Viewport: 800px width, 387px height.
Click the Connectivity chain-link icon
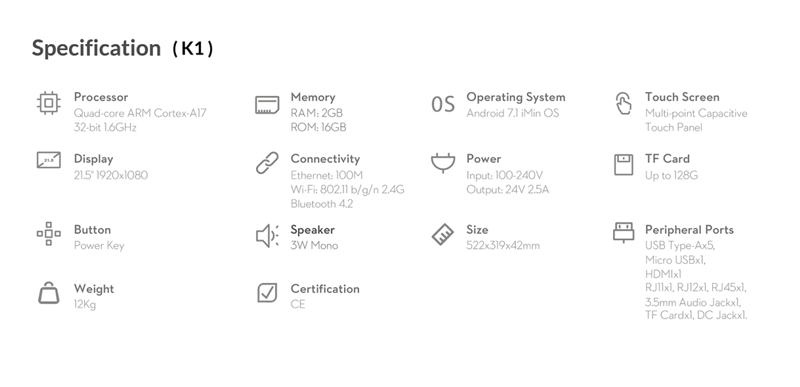point(267,163)
